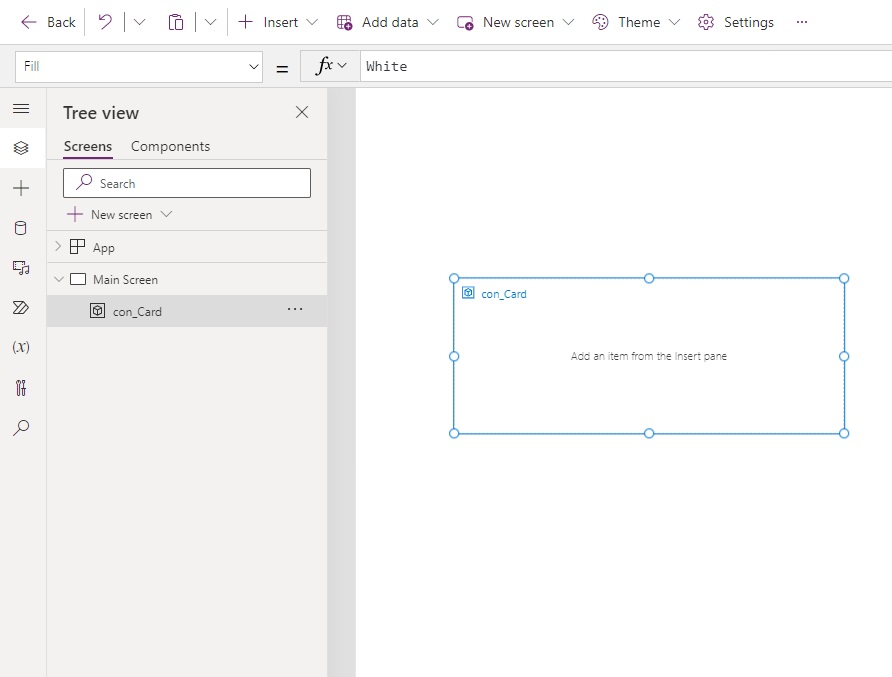
Task: Click the Insert plus icon in sidebar
Action: 21,188
